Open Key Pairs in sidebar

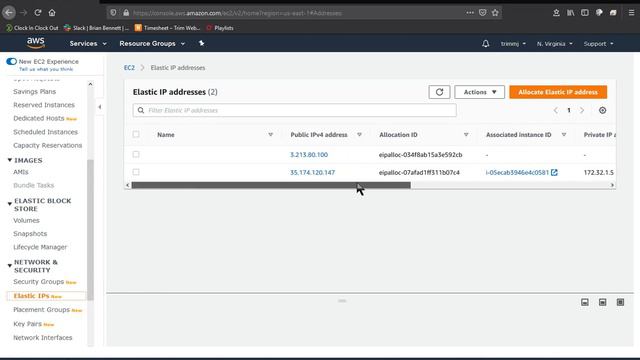click(x=27, y=324)
